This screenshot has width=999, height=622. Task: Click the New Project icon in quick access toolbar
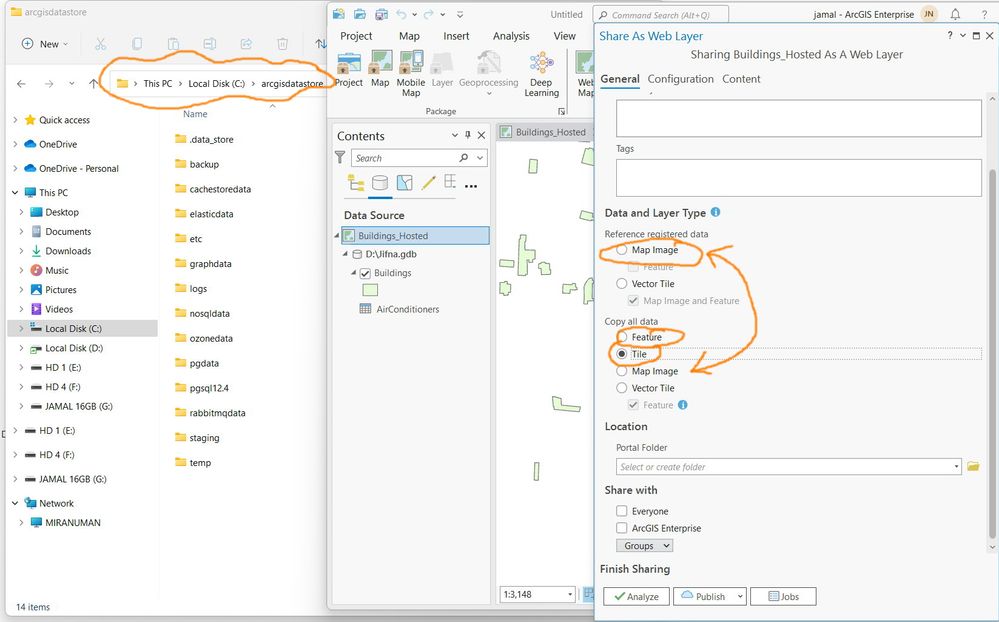tap(338, 14)
